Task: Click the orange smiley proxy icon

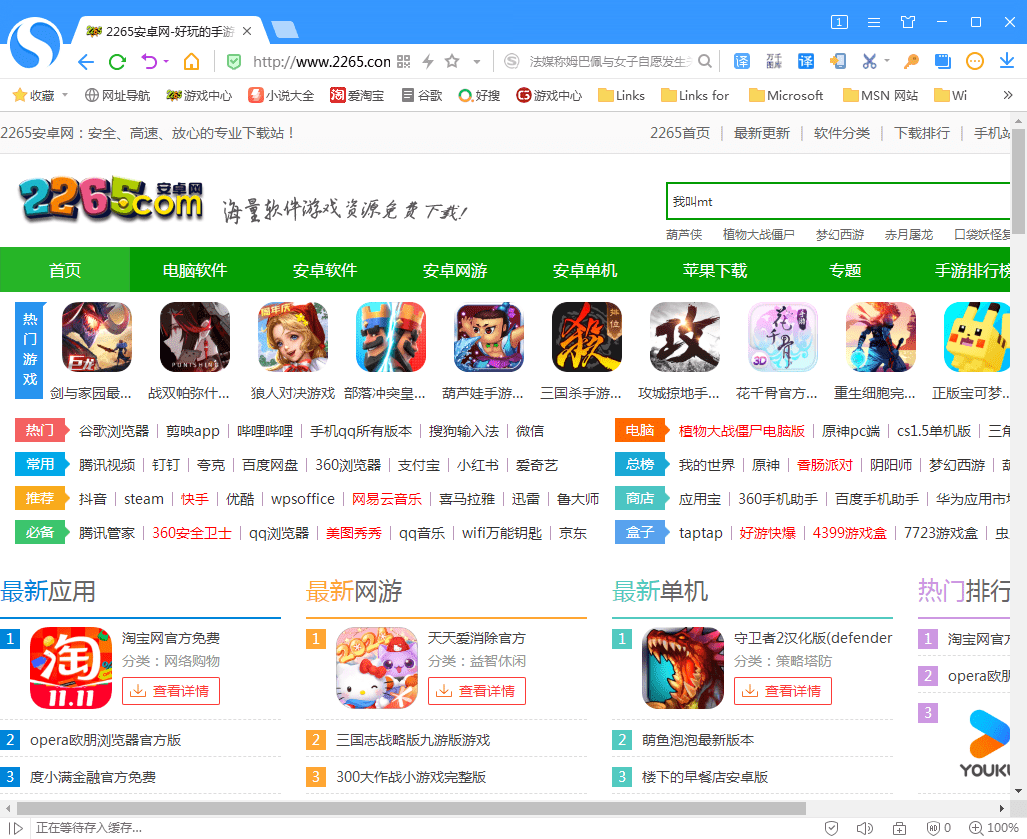Action: pyautogui.click(x=977, y=61)
